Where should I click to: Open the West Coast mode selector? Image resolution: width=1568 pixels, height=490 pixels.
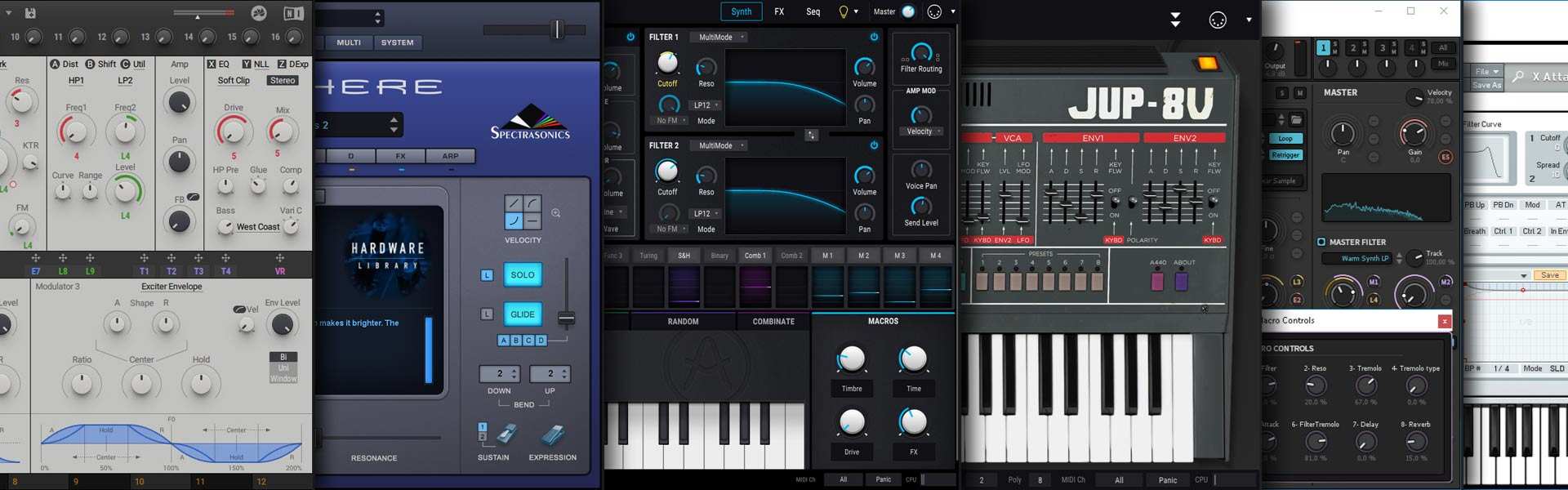258,227
